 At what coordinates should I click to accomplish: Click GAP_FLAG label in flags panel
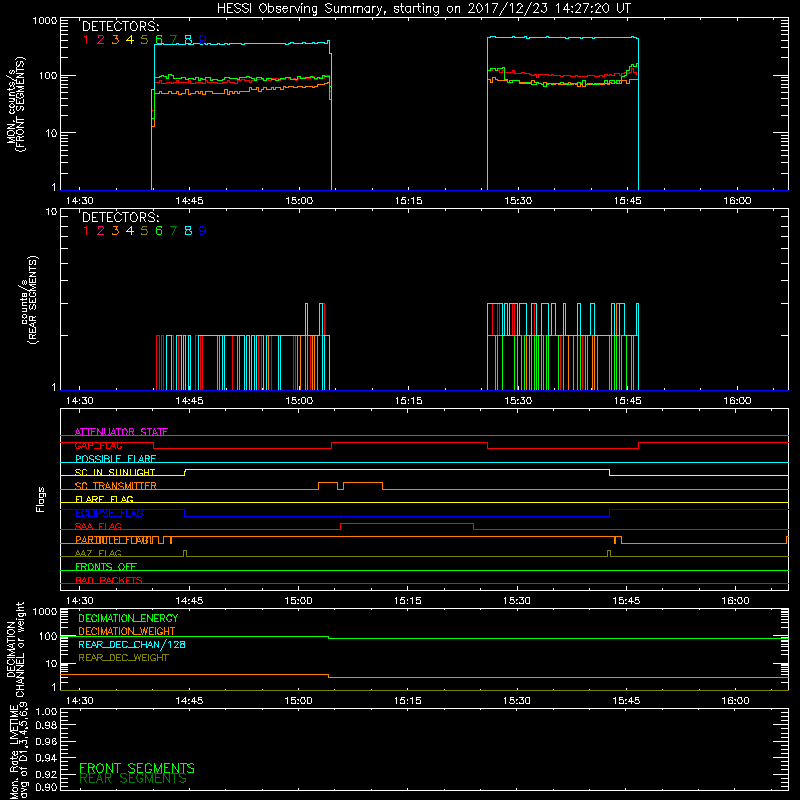coord(98,446)
